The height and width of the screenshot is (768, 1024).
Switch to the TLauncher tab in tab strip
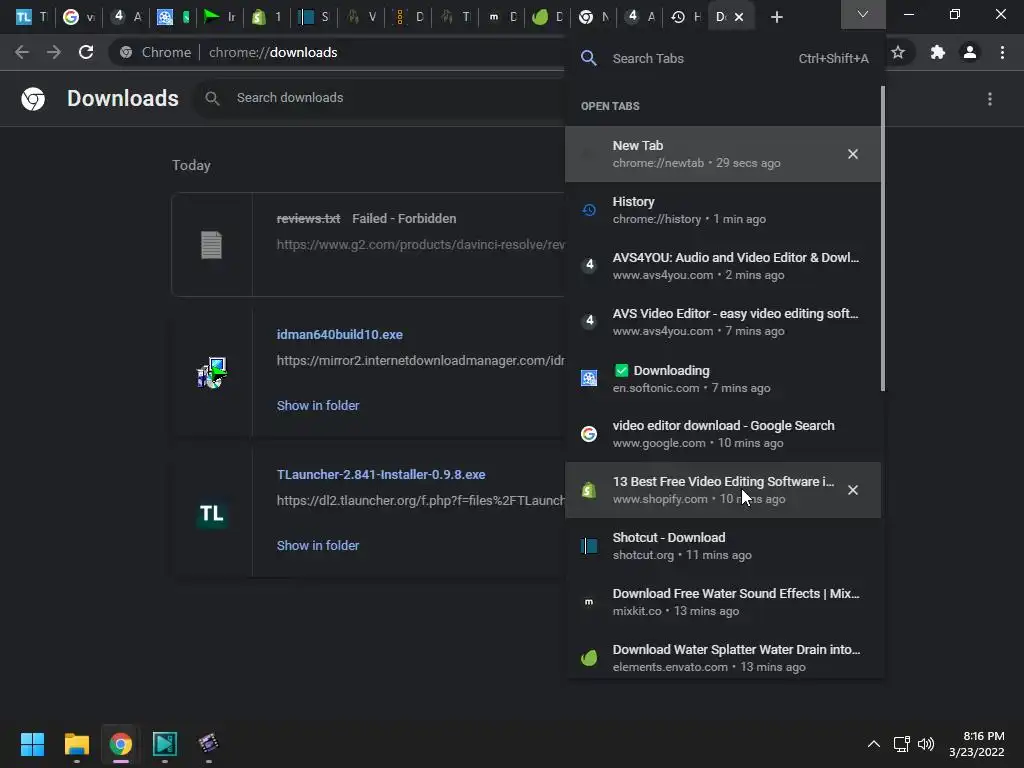pos(31,17)
